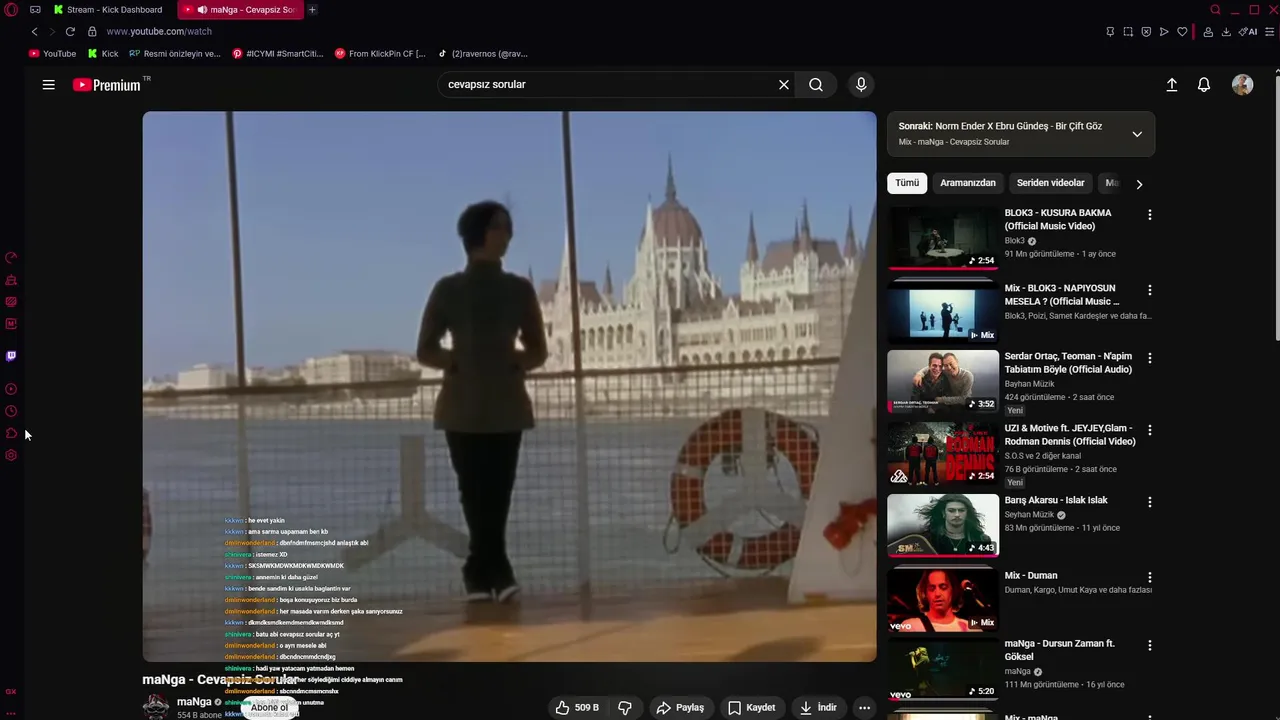Start voice search with microphone

pyautogui.click(x=861, y=85)
